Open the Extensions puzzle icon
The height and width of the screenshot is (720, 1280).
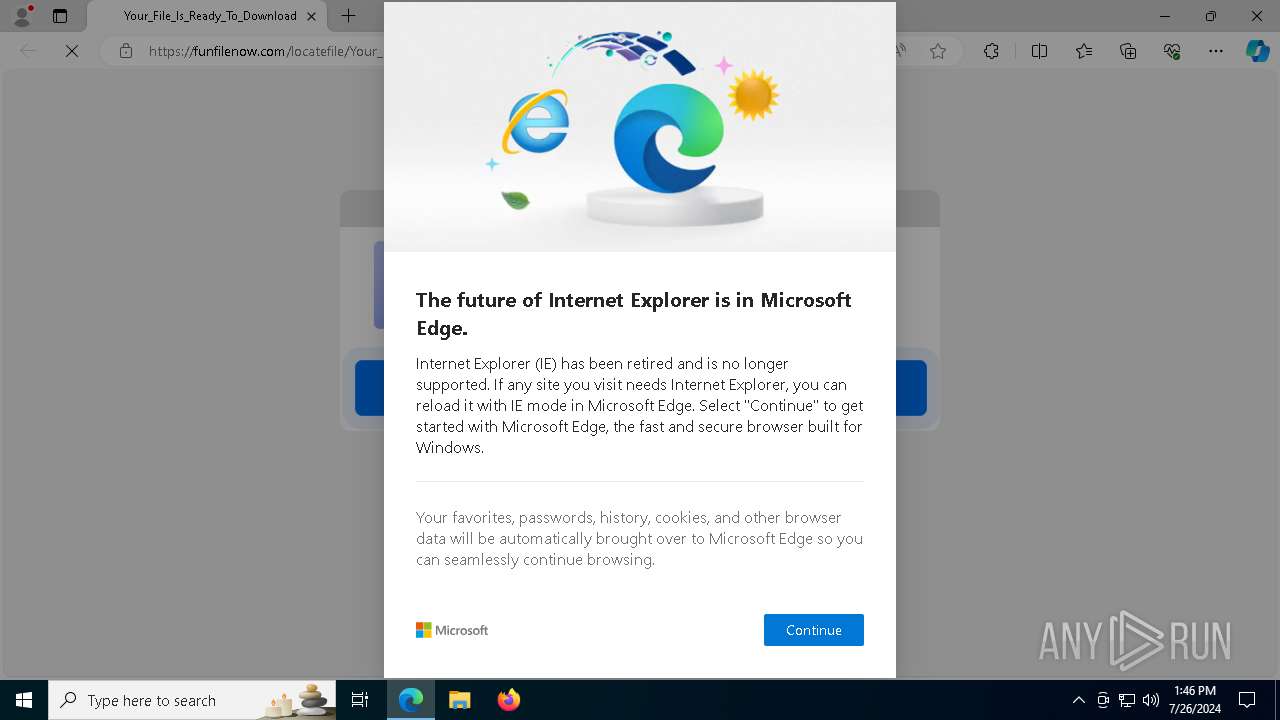pos(991,51)
